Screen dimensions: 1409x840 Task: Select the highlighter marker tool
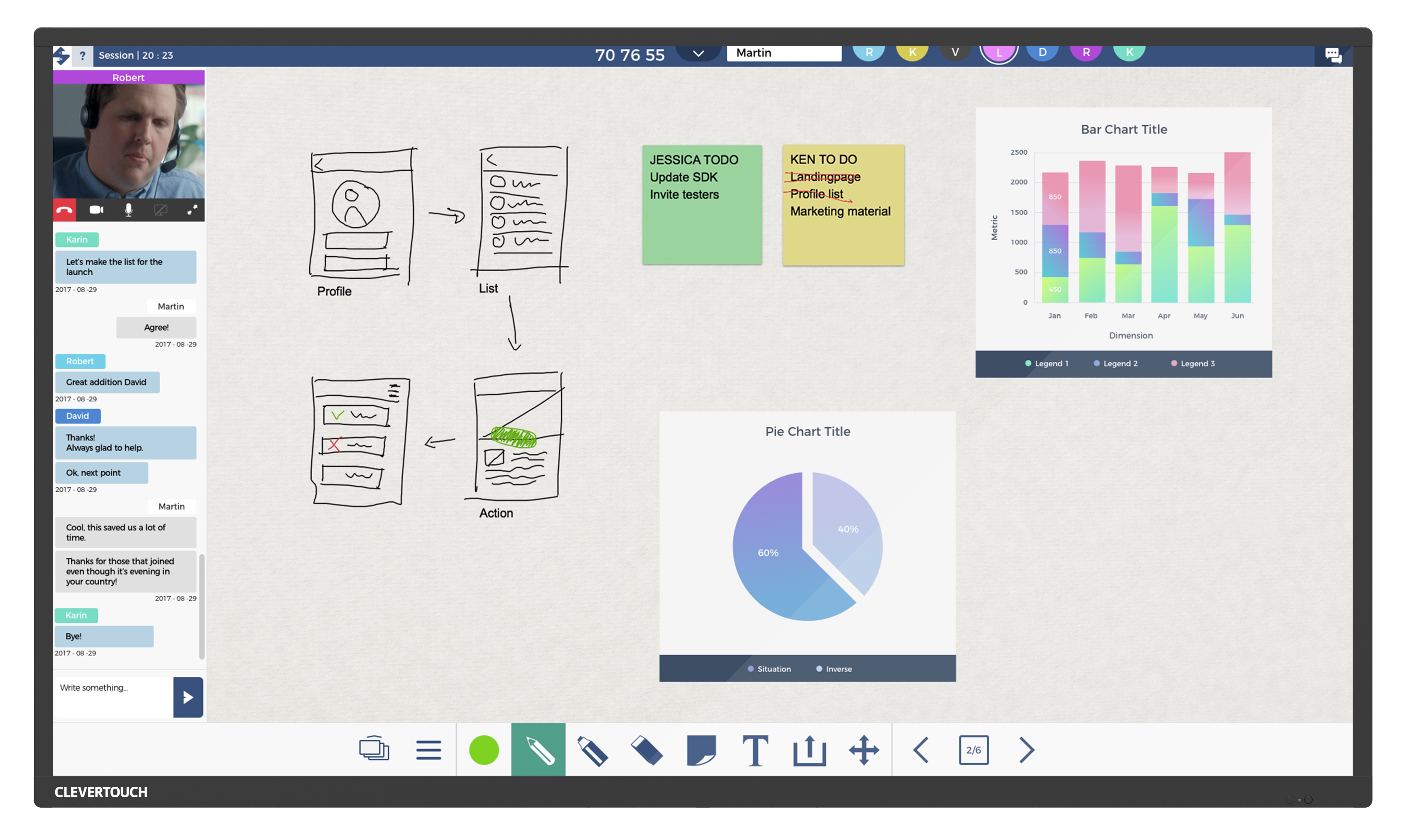click(x=592, y=750)
